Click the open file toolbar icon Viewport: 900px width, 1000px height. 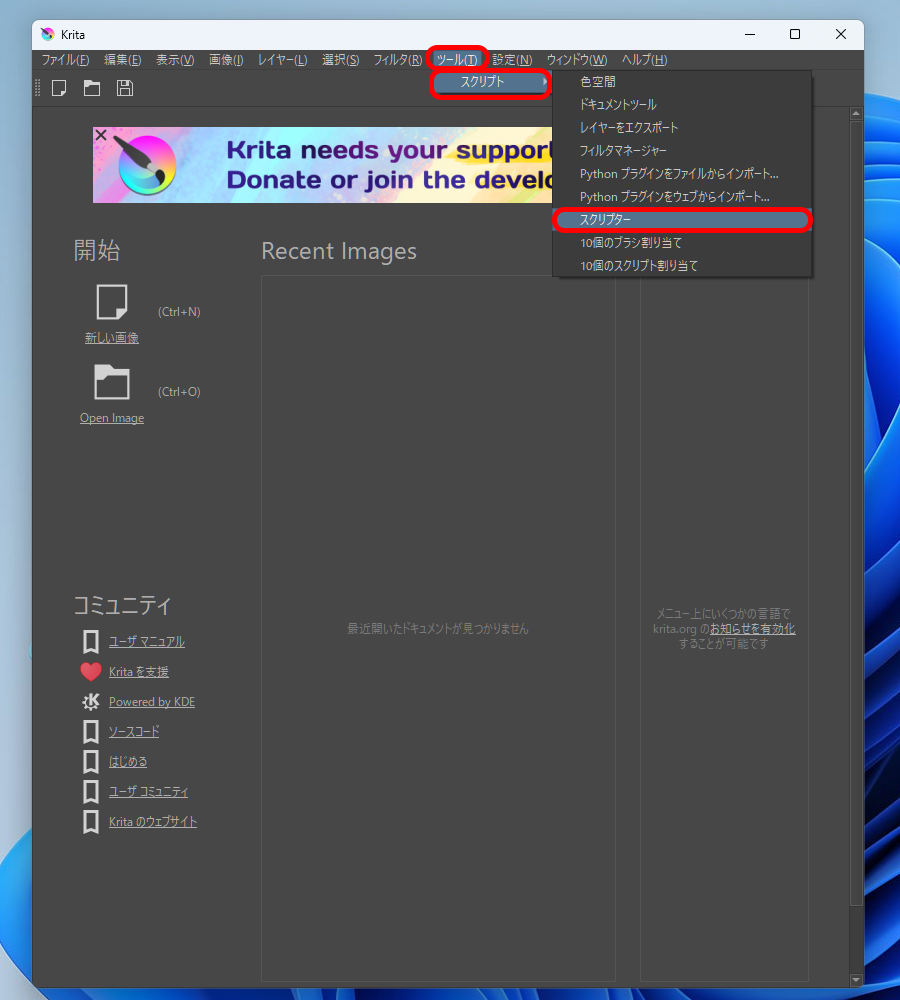(92, 88)
